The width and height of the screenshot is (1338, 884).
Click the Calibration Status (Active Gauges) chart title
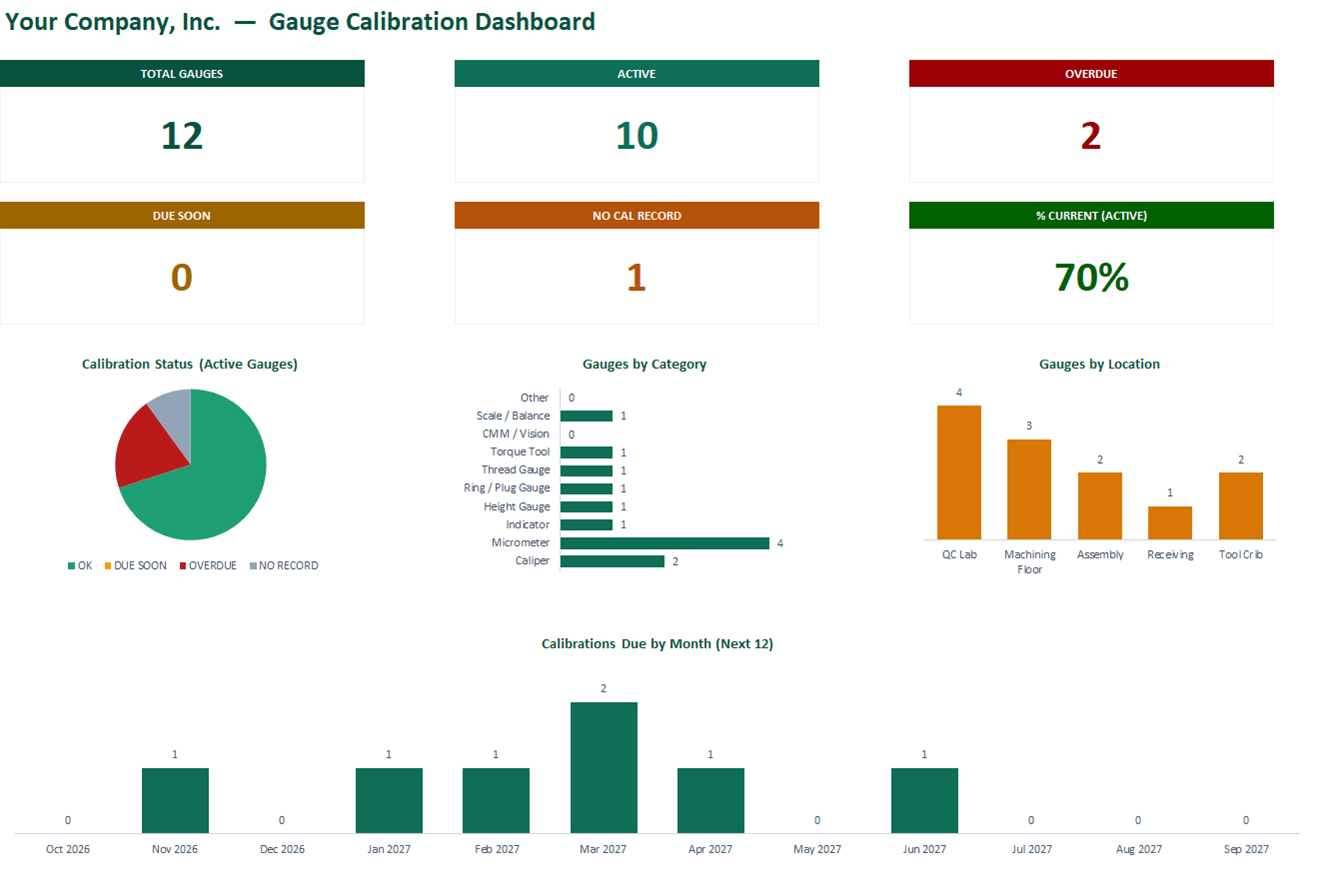[190, 364]
